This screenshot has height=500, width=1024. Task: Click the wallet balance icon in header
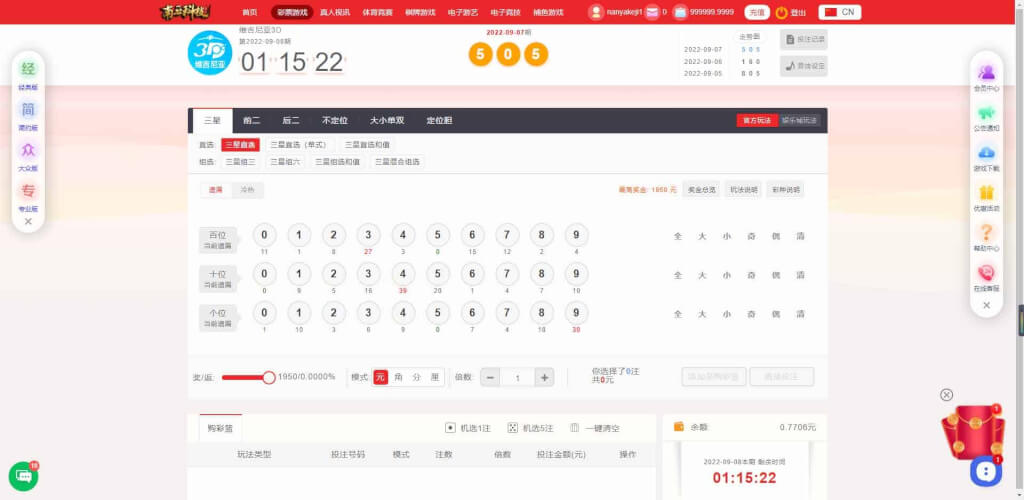(680, 12)
